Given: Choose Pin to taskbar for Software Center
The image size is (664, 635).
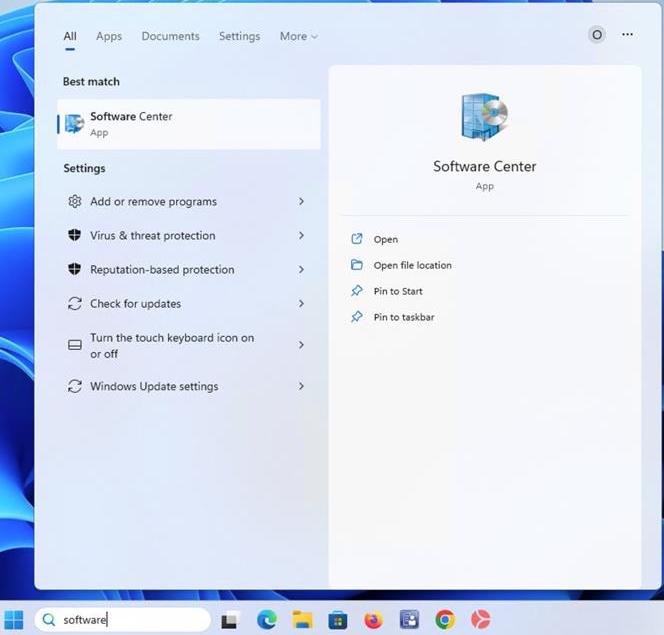Looking at the screenshot, I should tap(403, 318).
